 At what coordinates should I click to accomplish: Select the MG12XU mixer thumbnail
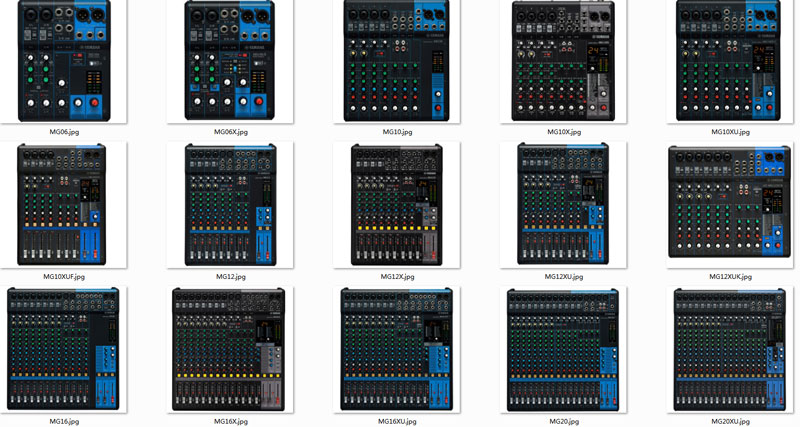coord(563,204)
